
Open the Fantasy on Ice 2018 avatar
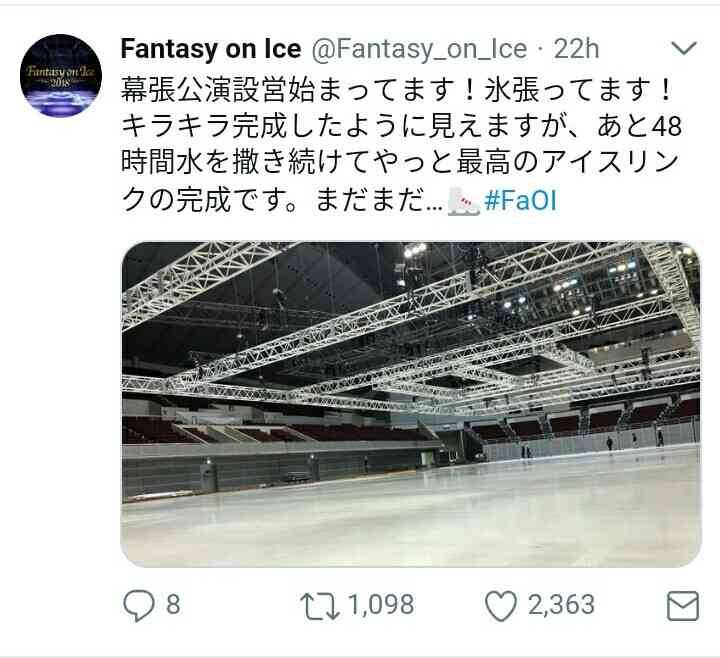pos(61,75)
